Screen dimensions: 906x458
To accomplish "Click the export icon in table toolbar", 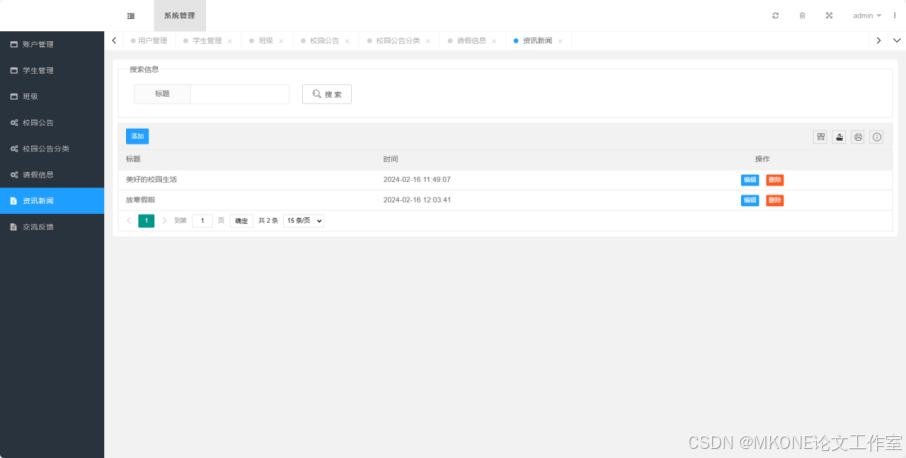I will 839,137.
